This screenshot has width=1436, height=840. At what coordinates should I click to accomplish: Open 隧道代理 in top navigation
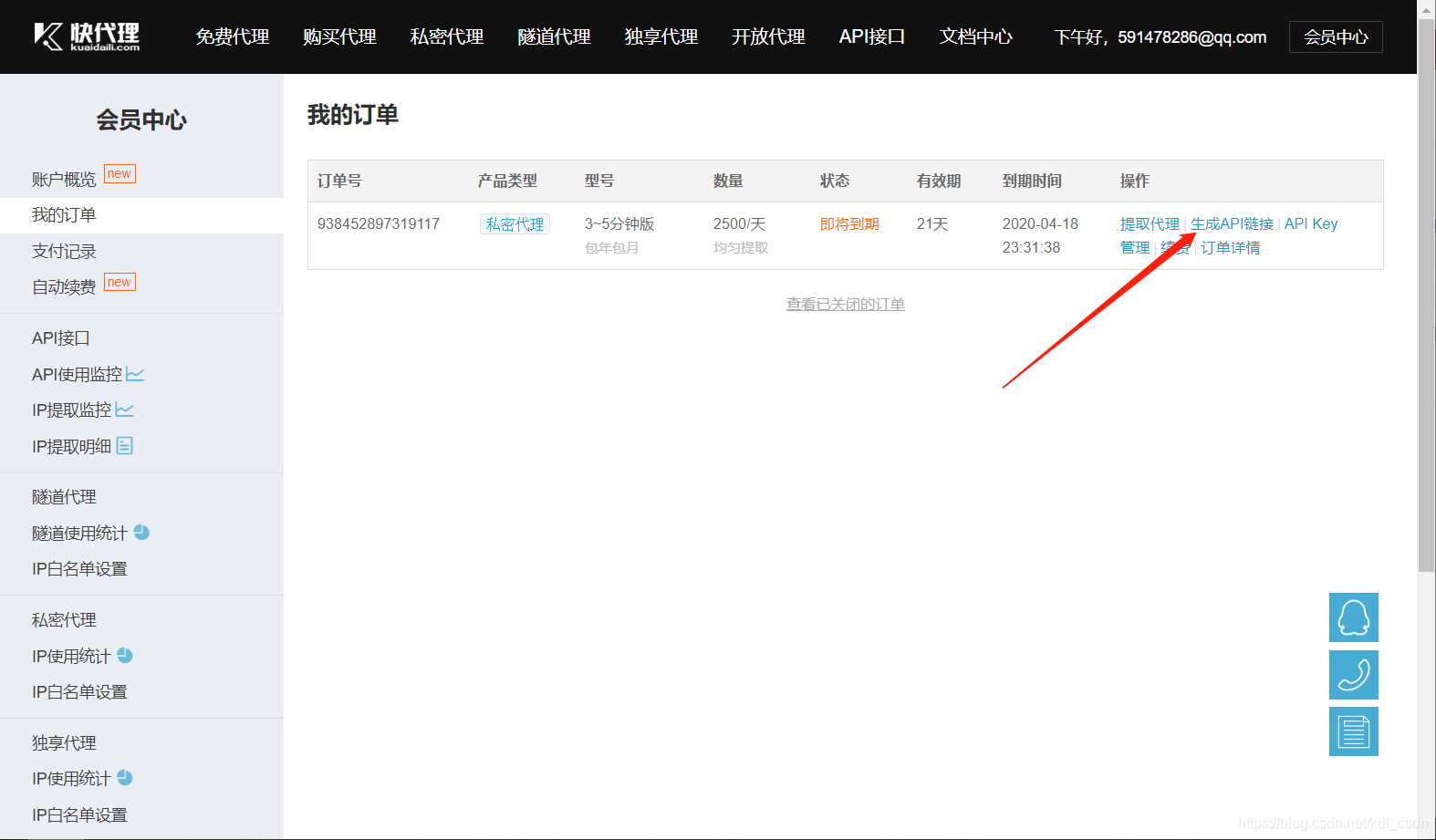(x=554, y=36)
